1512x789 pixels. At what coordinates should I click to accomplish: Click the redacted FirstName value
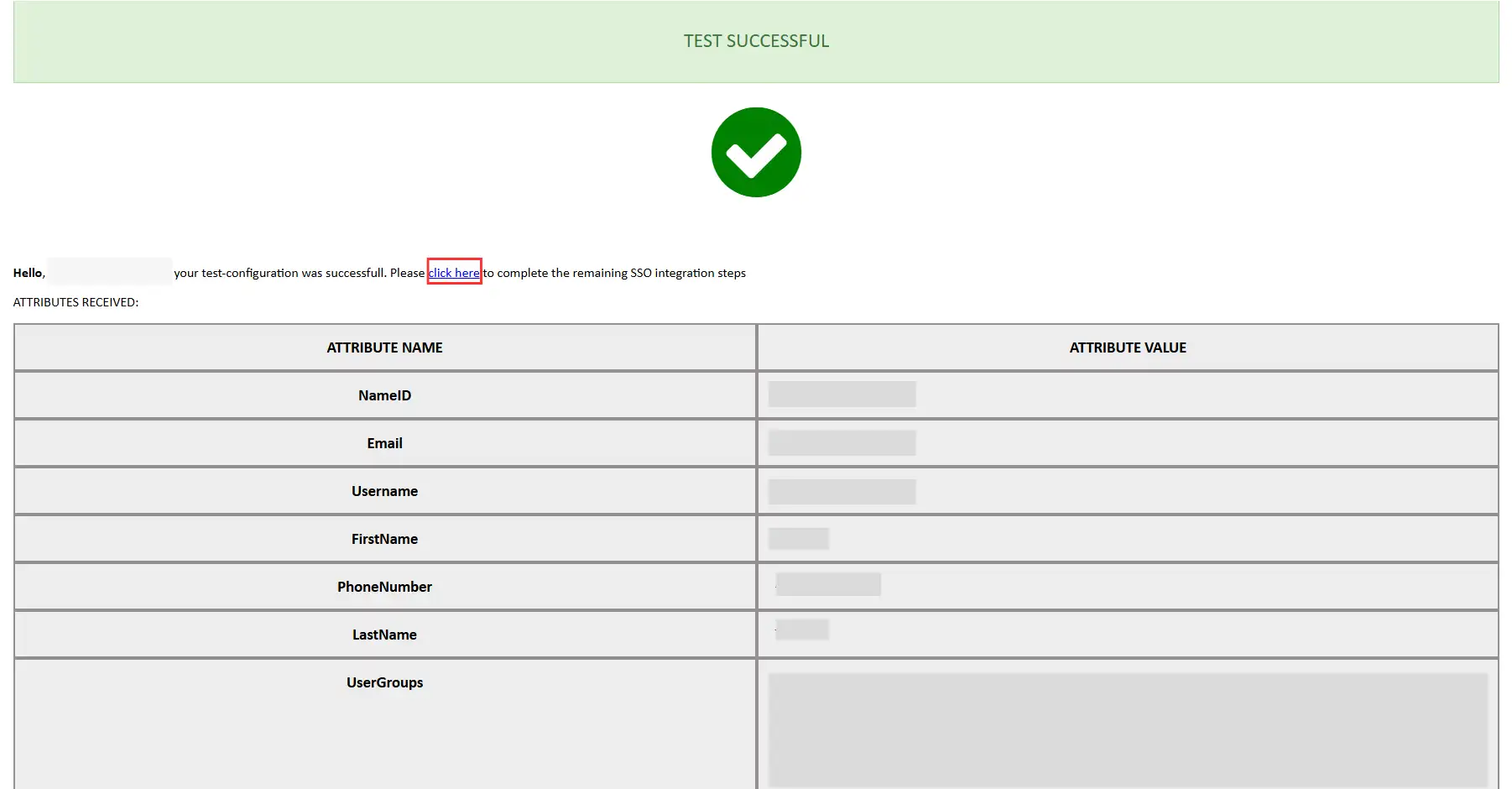tap(799, 538)
